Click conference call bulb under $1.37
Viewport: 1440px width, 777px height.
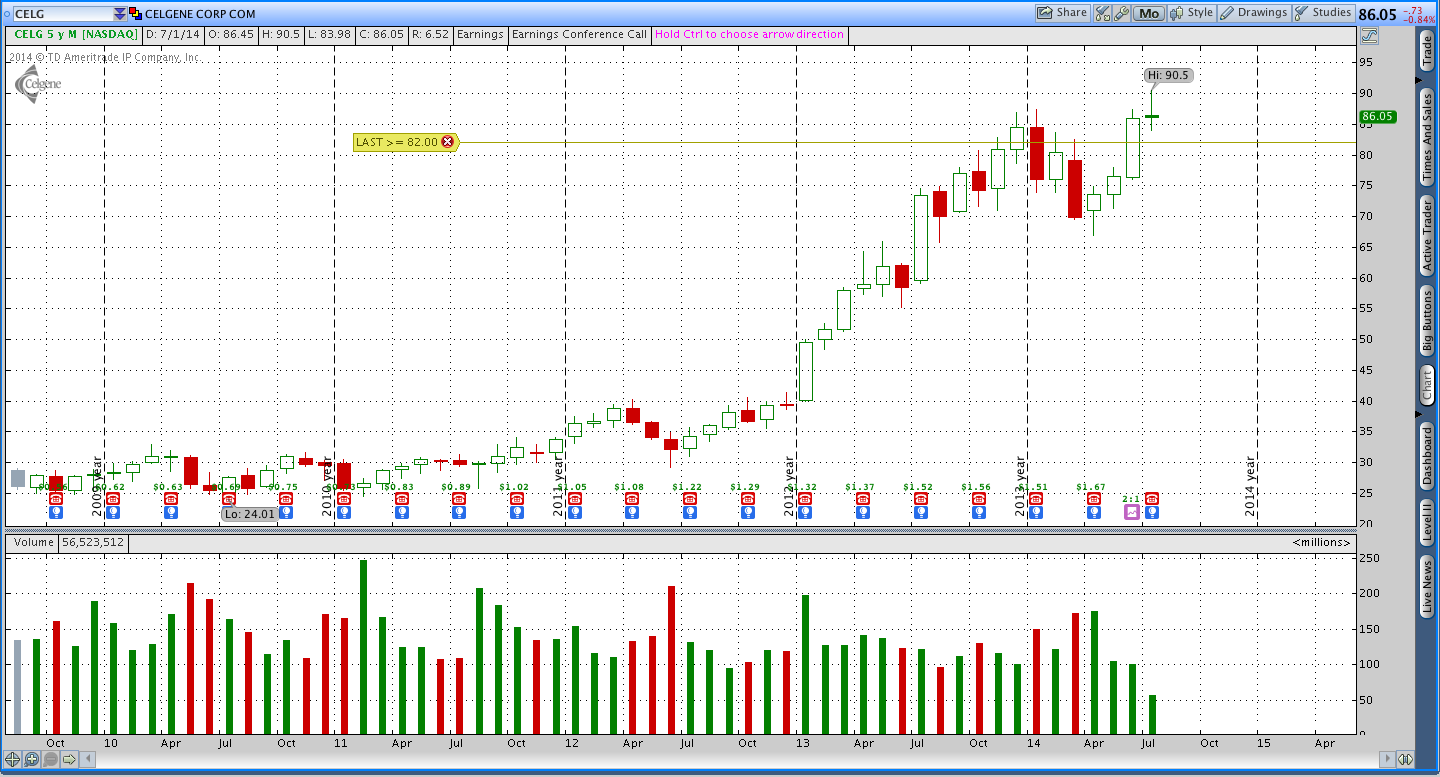(863, 512)
